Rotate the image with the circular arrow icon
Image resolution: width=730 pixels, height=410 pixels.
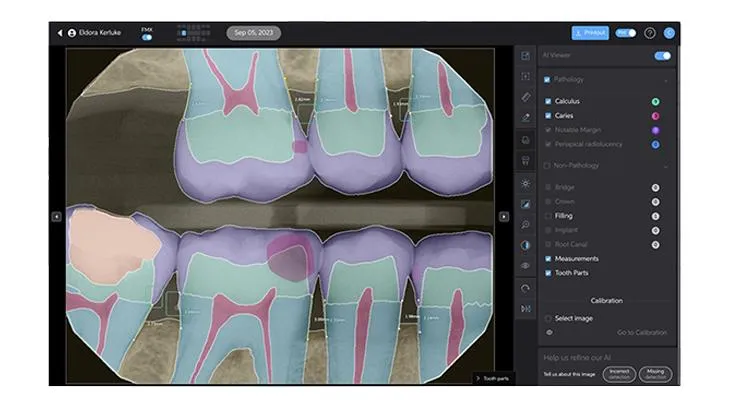[525, 288]
